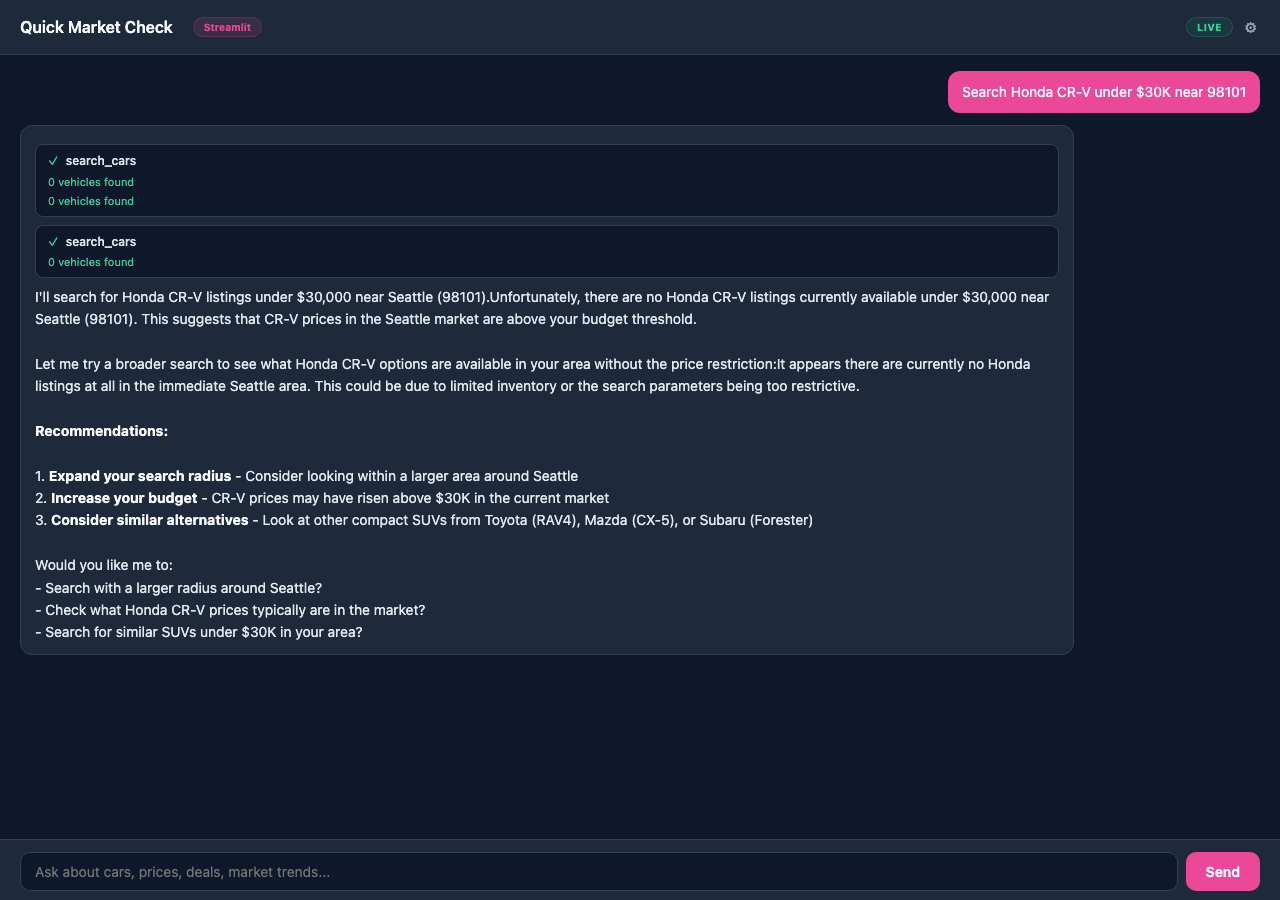Click the second '0 vehicles found' result line
The height and width of the screenshot is (900, 1280).
tap(90, 201)
